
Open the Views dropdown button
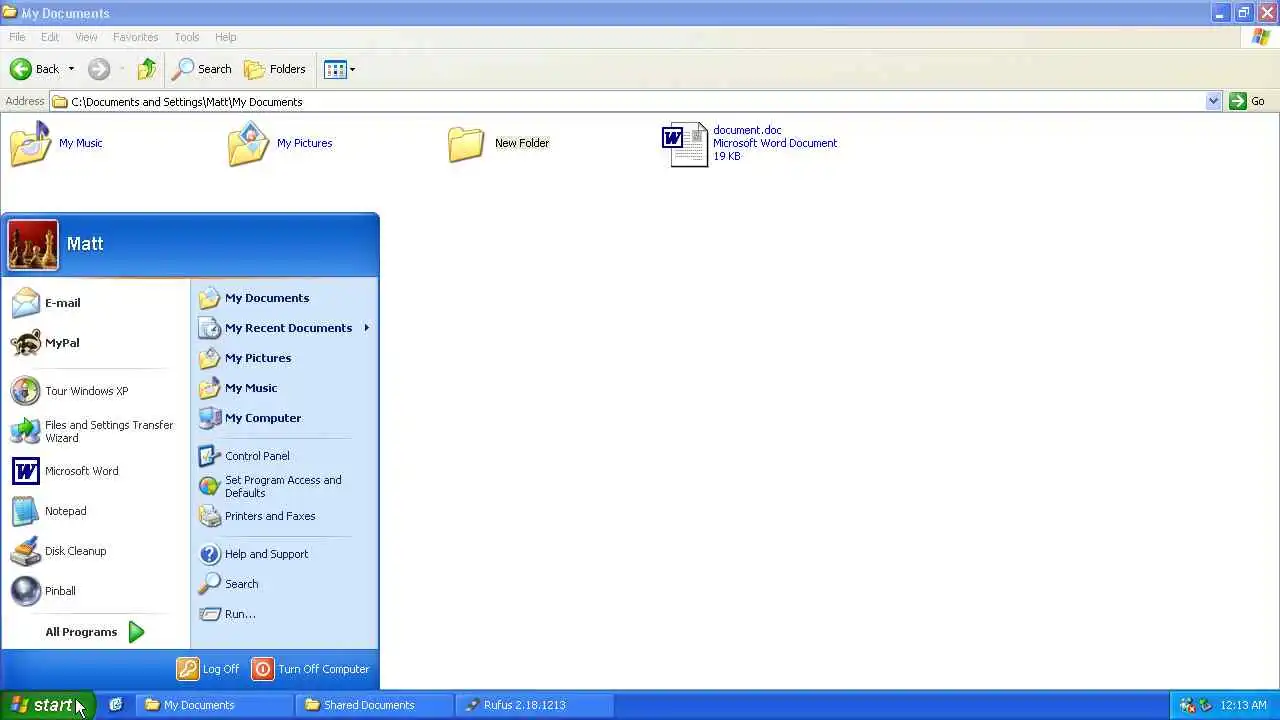coord(339,69)
